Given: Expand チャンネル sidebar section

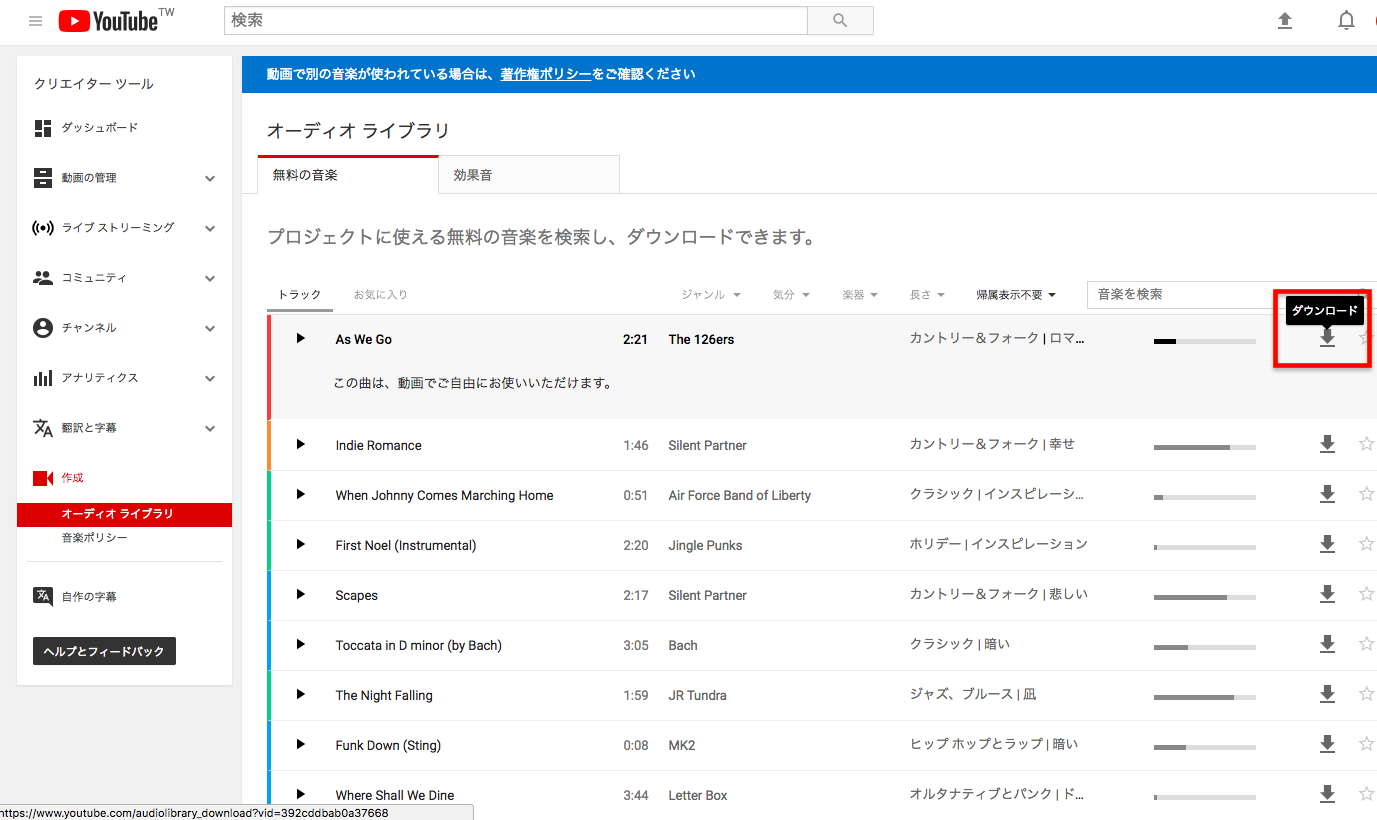Looking at the screenshot, I should (210, 328).
